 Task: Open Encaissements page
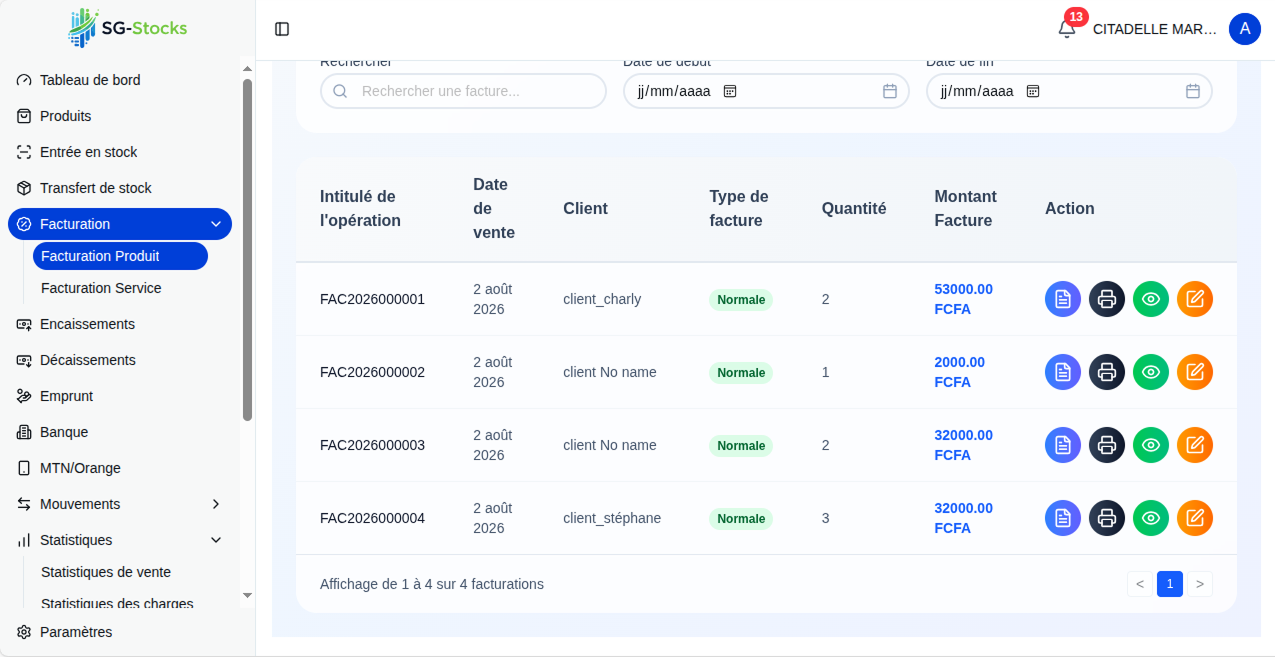pyautogui.click(x=120, y=324)
